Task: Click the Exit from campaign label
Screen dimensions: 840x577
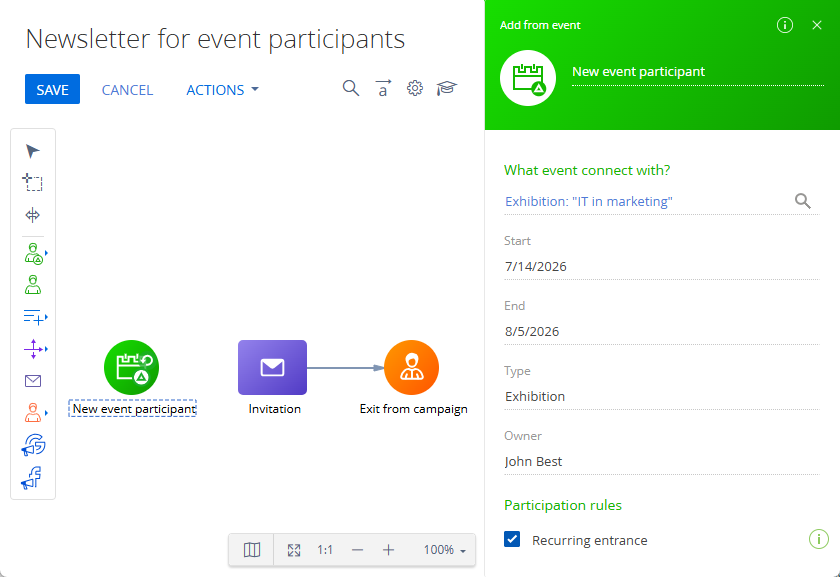Action: [413, 409]
